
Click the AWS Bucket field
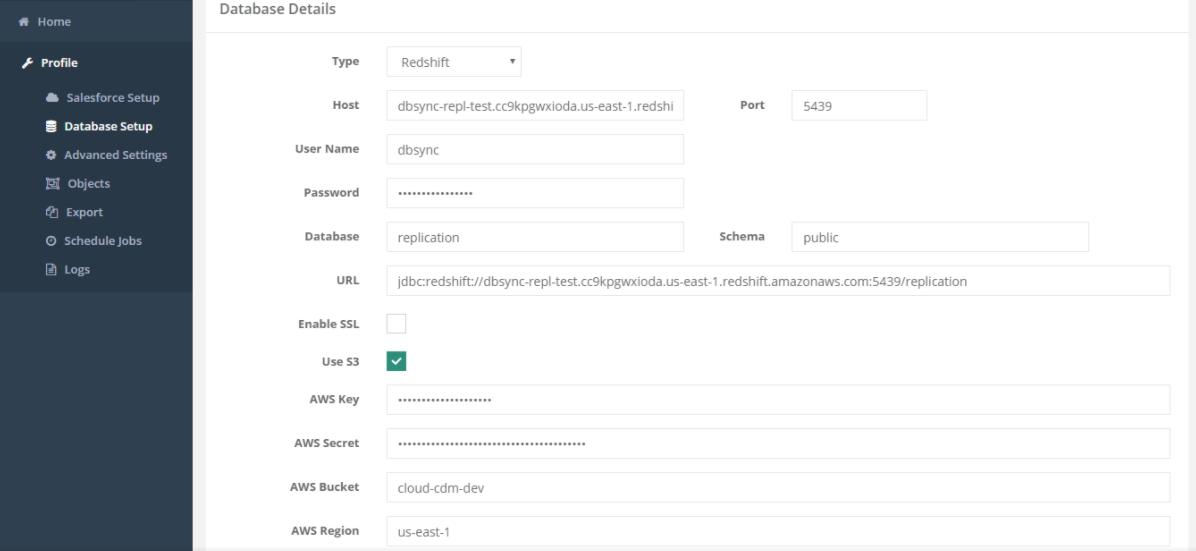(777, 488)
